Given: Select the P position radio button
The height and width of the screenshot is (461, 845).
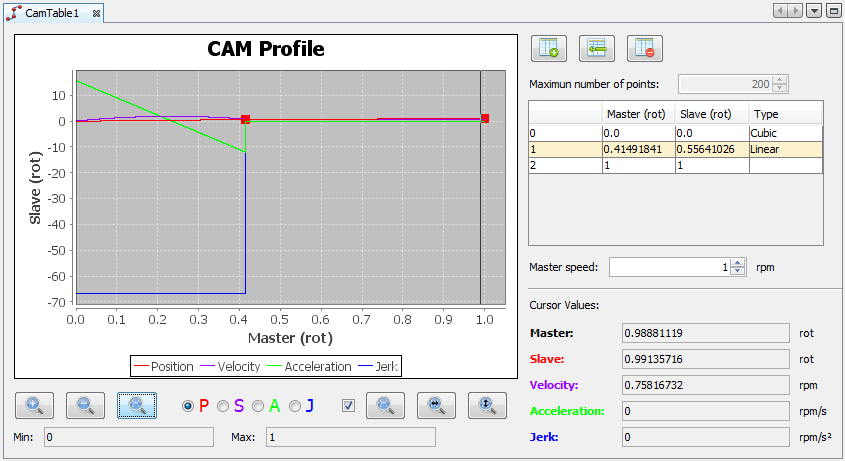Looking at the screenshot, I should coord(188,406).
